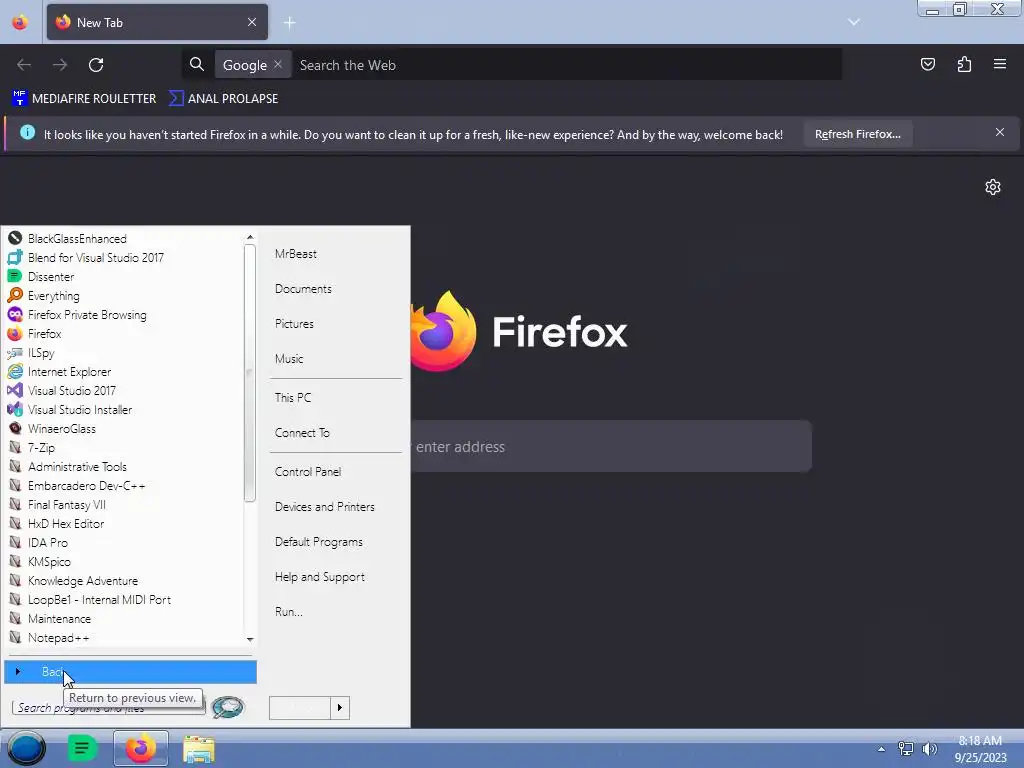Click the Start orb on taskbar

pyautogui.click(x=26, y=748)
